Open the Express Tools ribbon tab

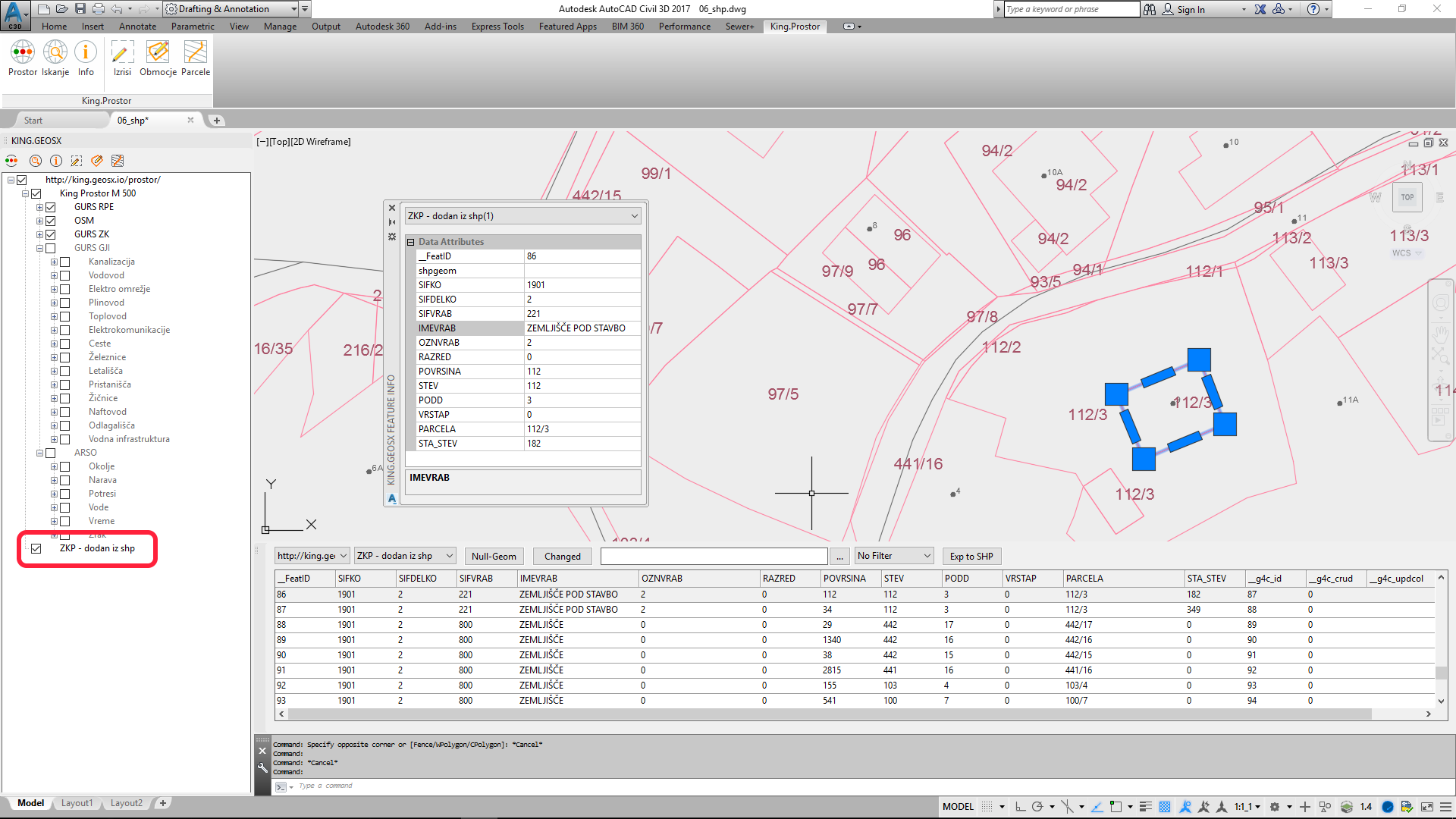pyautogui.click(x=497, y=27)
